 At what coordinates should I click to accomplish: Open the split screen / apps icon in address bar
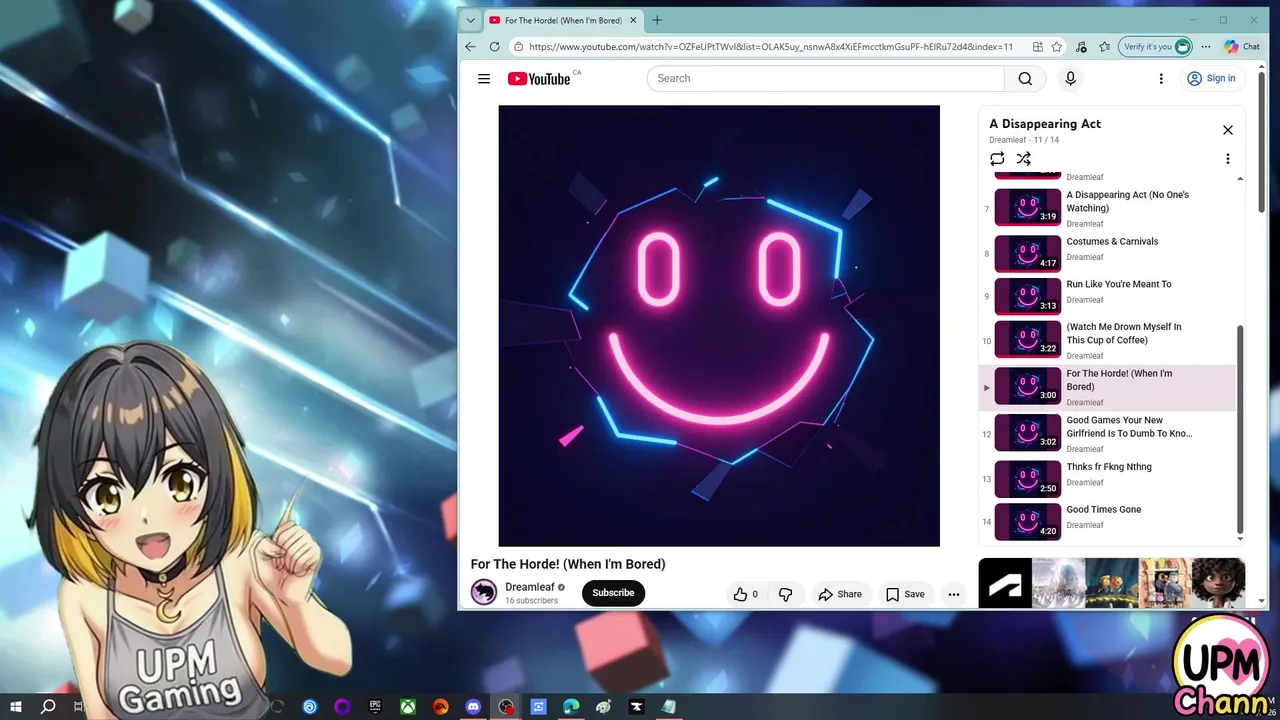[x=1038, y=47]
